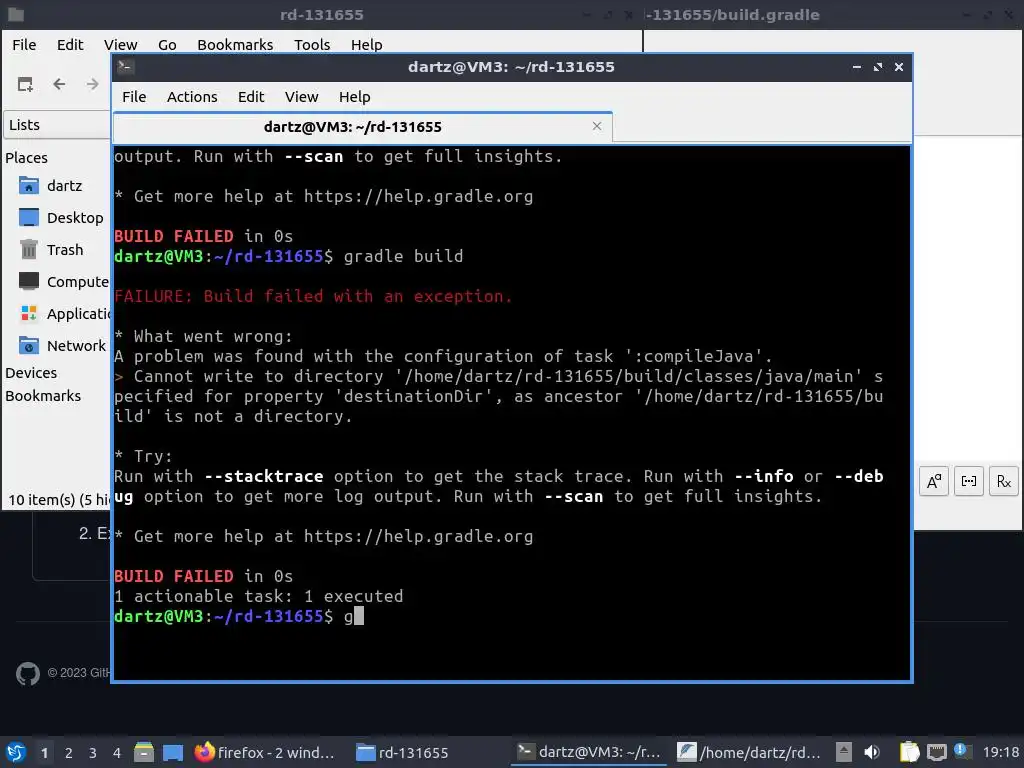Toggle whole word match in editor search
Screen dimensions: 1024x768
pos(968,482)
